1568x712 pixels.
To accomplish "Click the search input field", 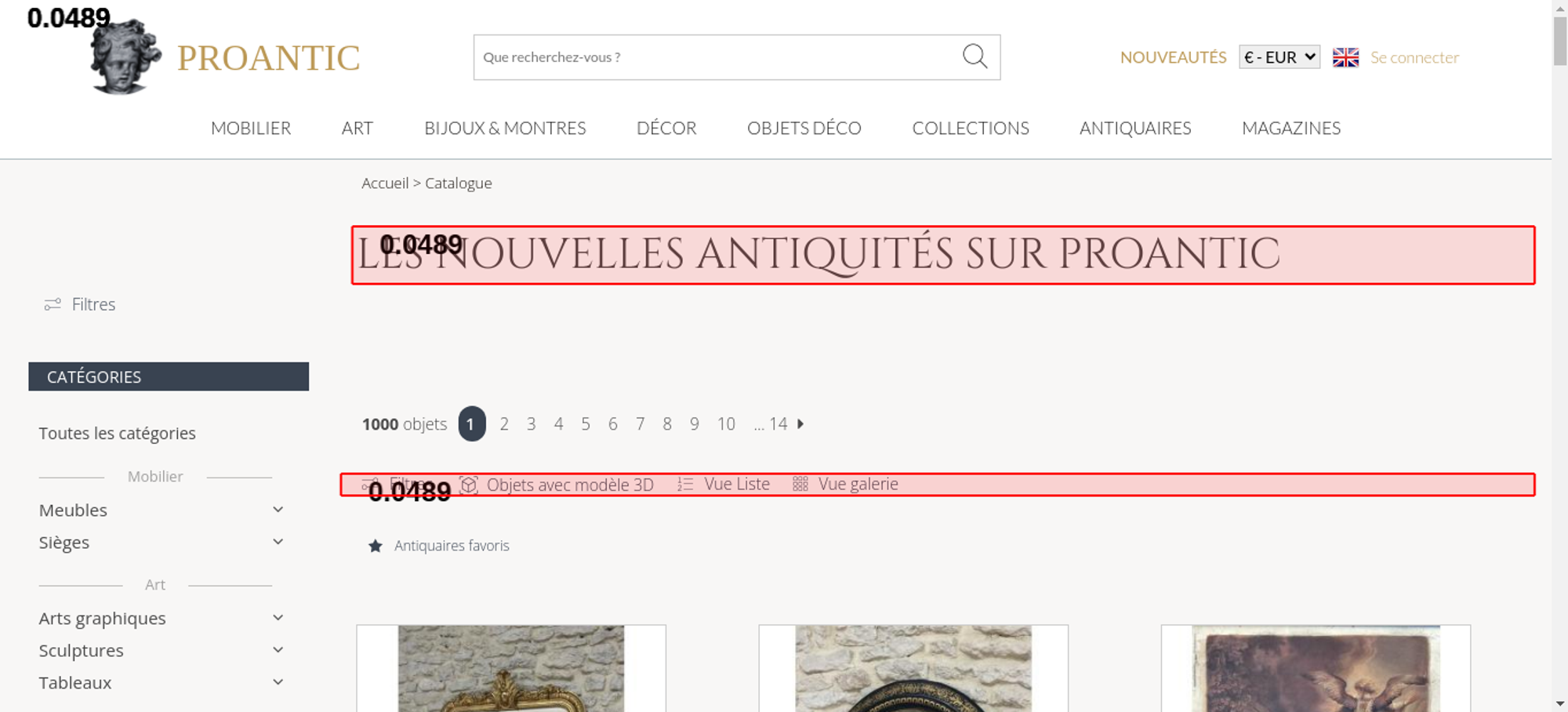I will (x=713, y=57).
